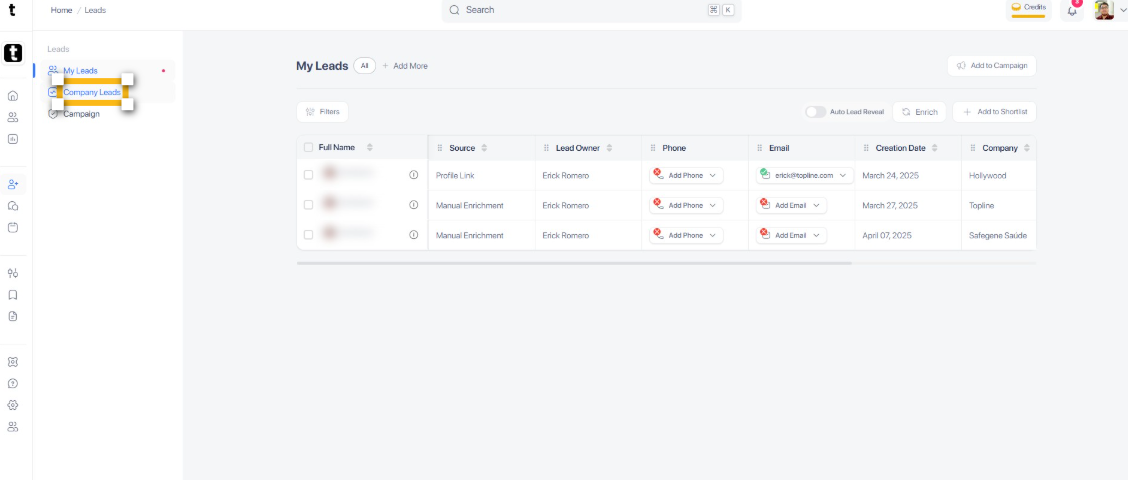Click the bar chart analytics icon in the rail

pyautogui.click(x=12, y=139)
